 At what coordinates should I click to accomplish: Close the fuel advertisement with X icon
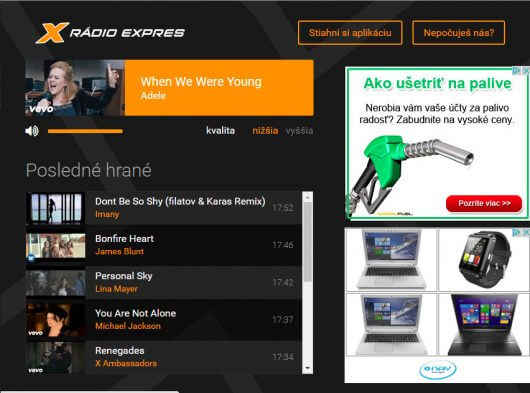(x=526, y=71)
